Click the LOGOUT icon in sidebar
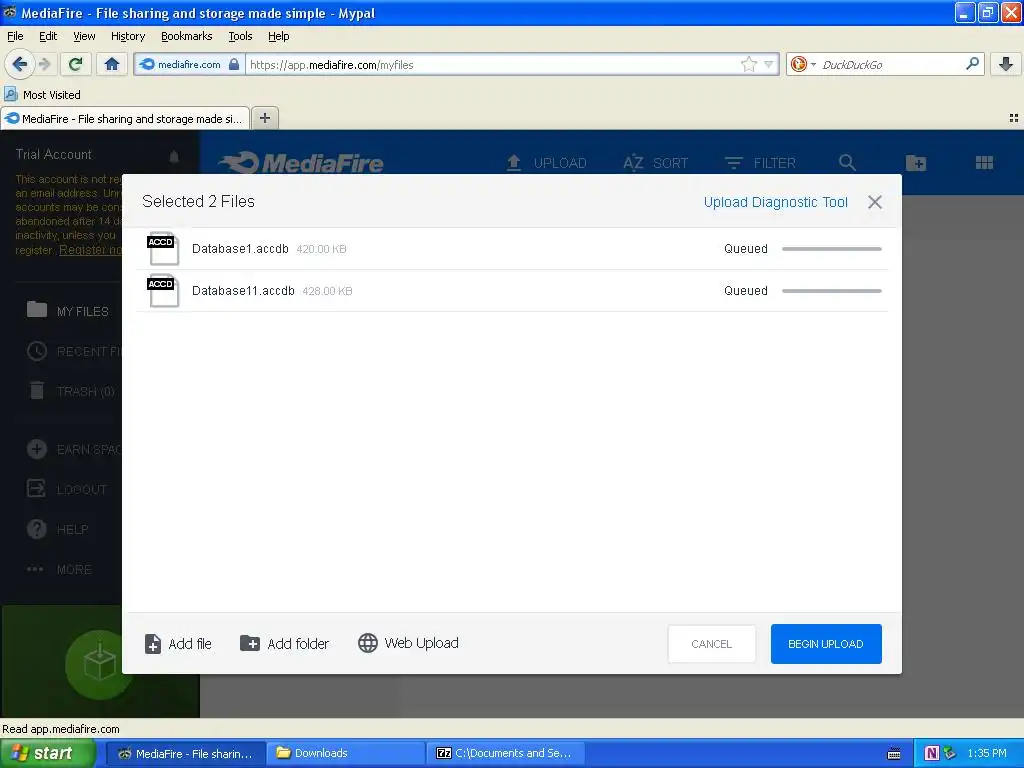This screenshot has width=1024, height=768. [x=36, y=488]
